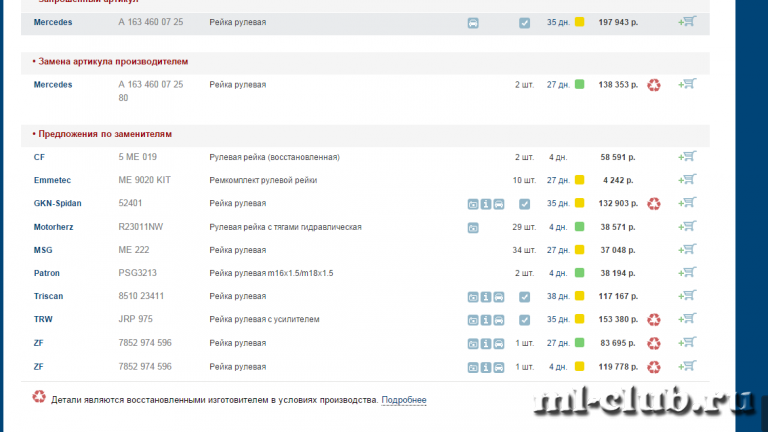
Task: Click the price '4 242 р.'
Action: pyautogui.click(x=618, y=180)
